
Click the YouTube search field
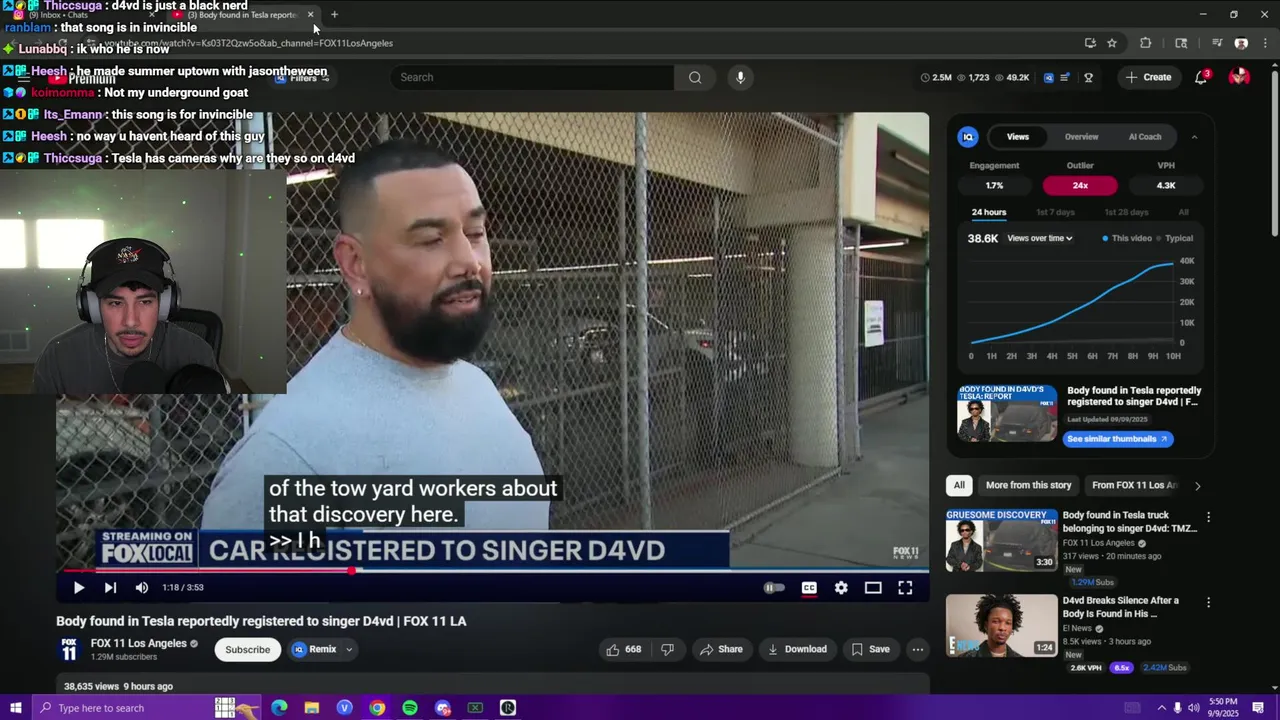[x=532, y=77]
